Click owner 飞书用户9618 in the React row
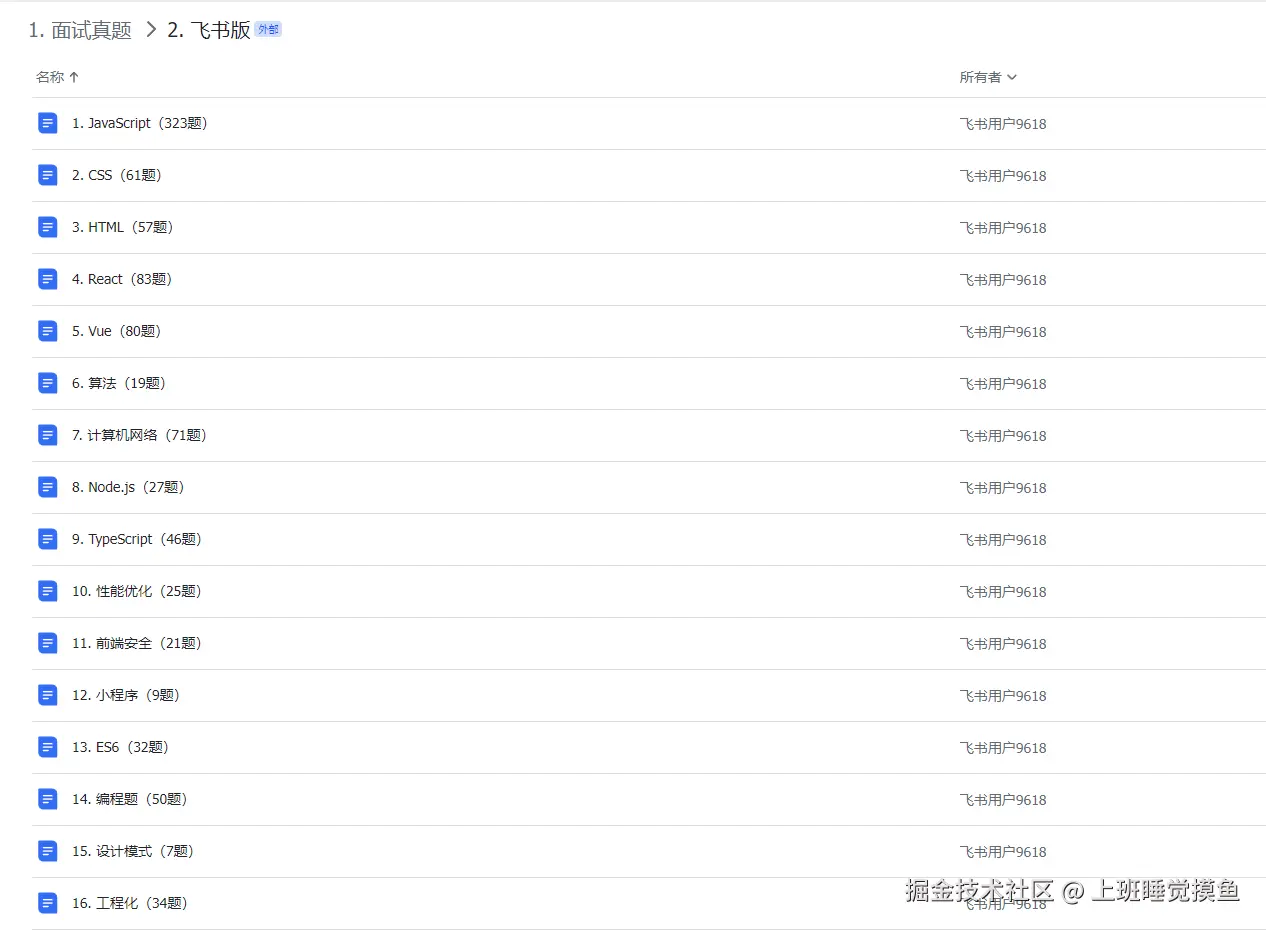This screenshot has height=930, width=1266. point(1003,280)
